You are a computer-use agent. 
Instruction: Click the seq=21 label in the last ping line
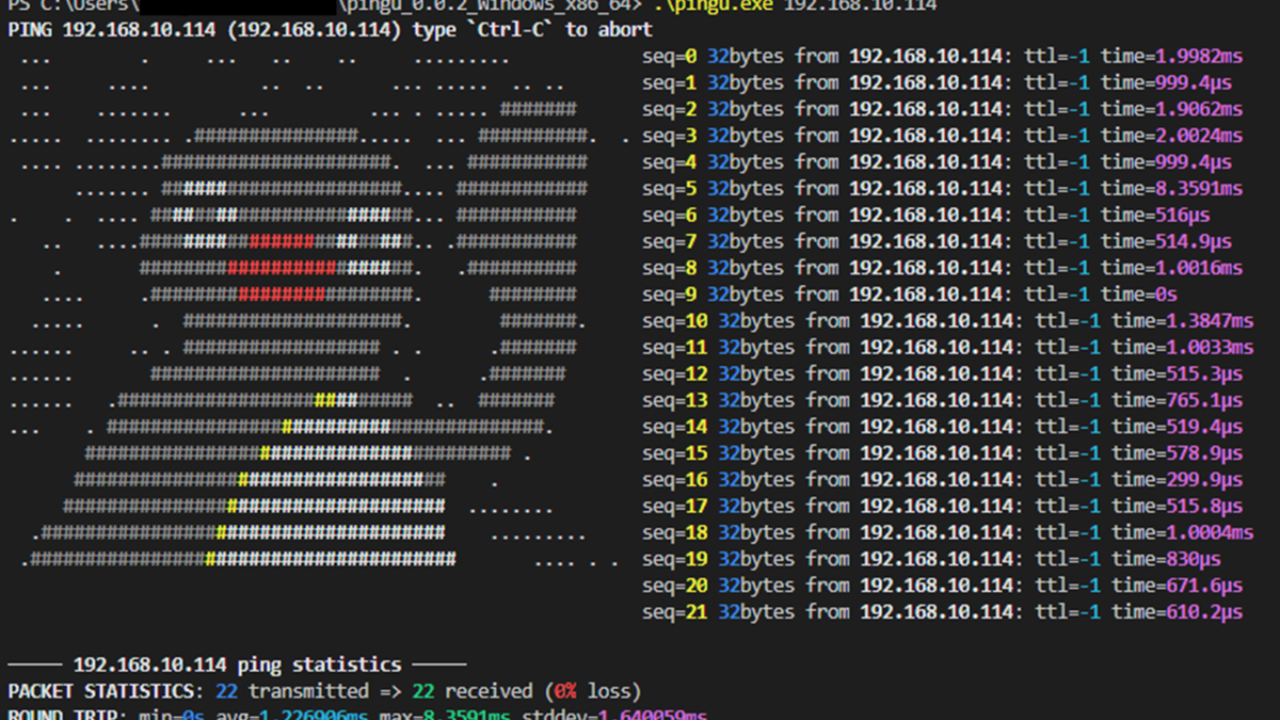675,612
